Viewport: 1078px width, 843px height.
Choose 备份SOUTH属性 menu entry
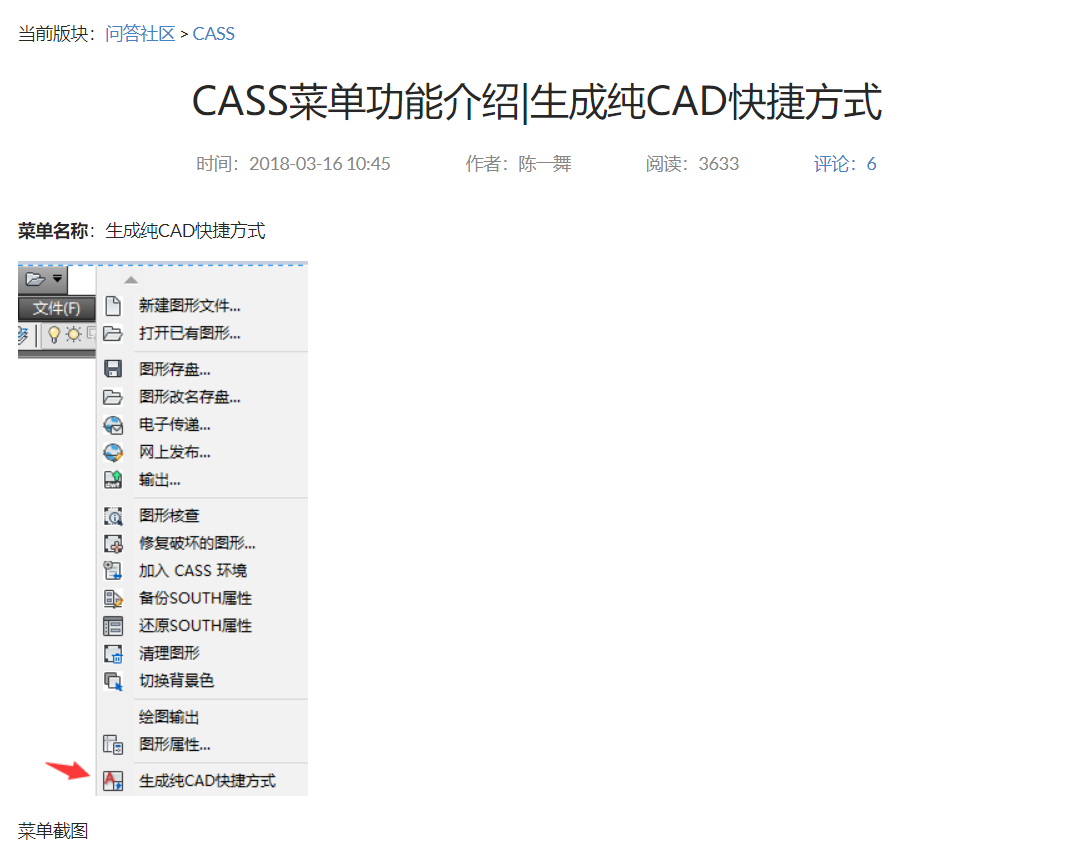[x=195, y=598]
